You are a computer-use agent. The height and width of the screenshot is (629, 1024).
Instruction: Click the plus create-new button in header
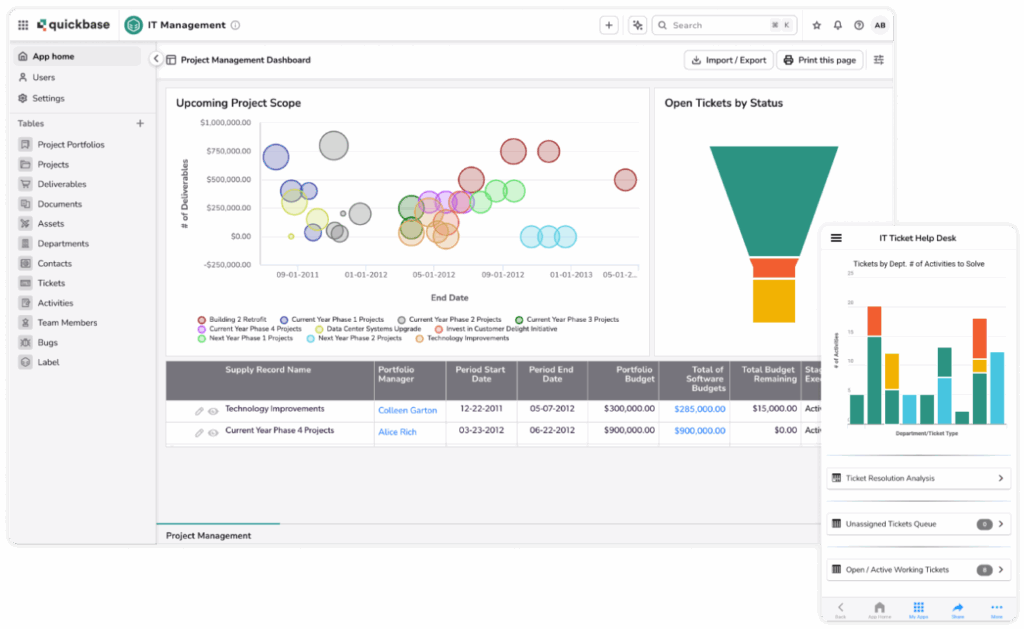pyautogui.click(x=609, y=25)
